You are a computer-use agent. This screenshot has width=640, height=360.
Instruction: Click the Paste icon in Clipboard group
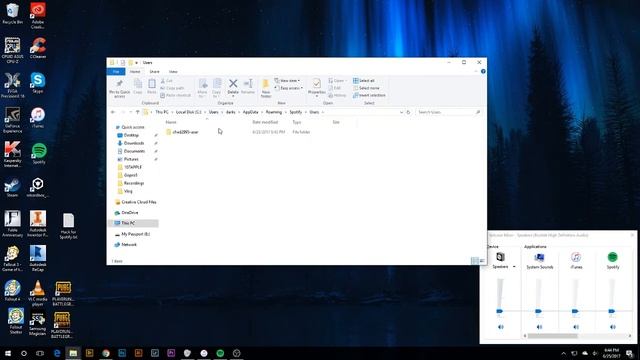(151, 87)
